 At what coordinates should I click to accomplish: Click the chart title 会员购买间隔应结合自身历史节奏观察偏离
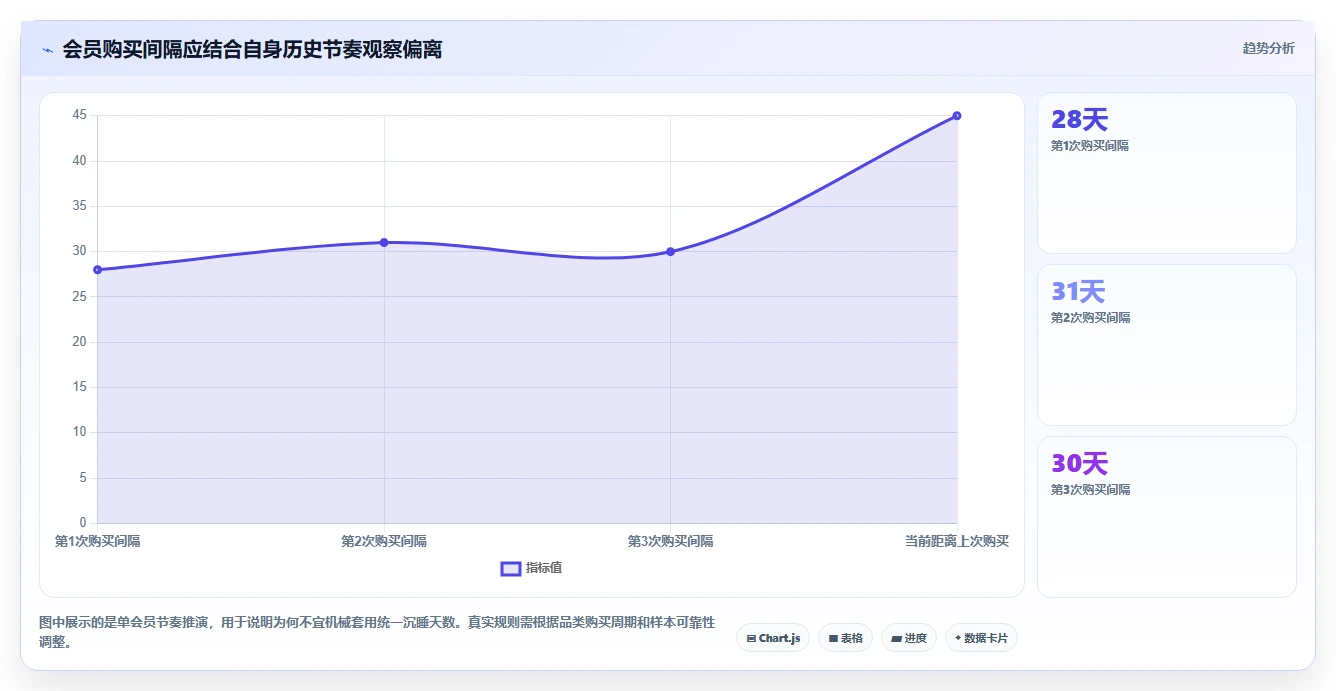coord(252,49)
